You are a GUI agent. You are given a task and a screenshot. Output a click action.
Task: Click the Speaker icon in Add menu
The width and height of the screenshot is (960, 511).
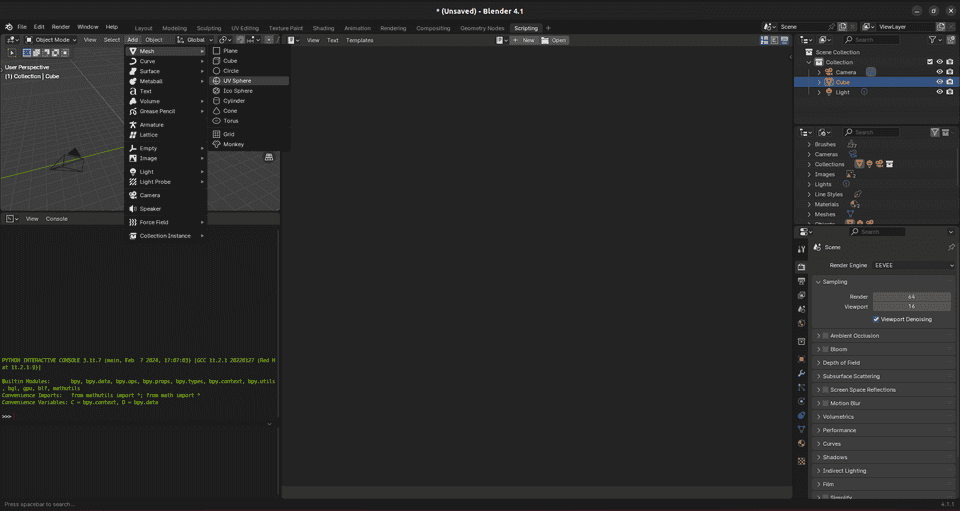133,209
